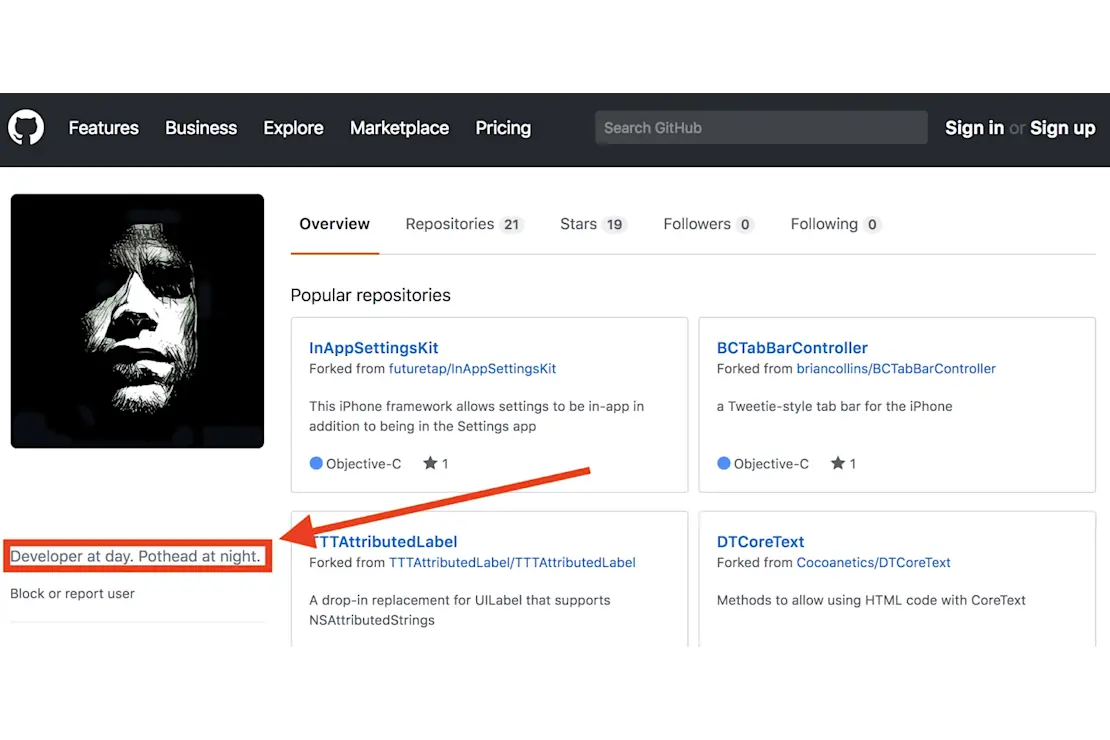1110x740 pixels.
Task: Switch to the Stars tab
Action: (593, 224)
